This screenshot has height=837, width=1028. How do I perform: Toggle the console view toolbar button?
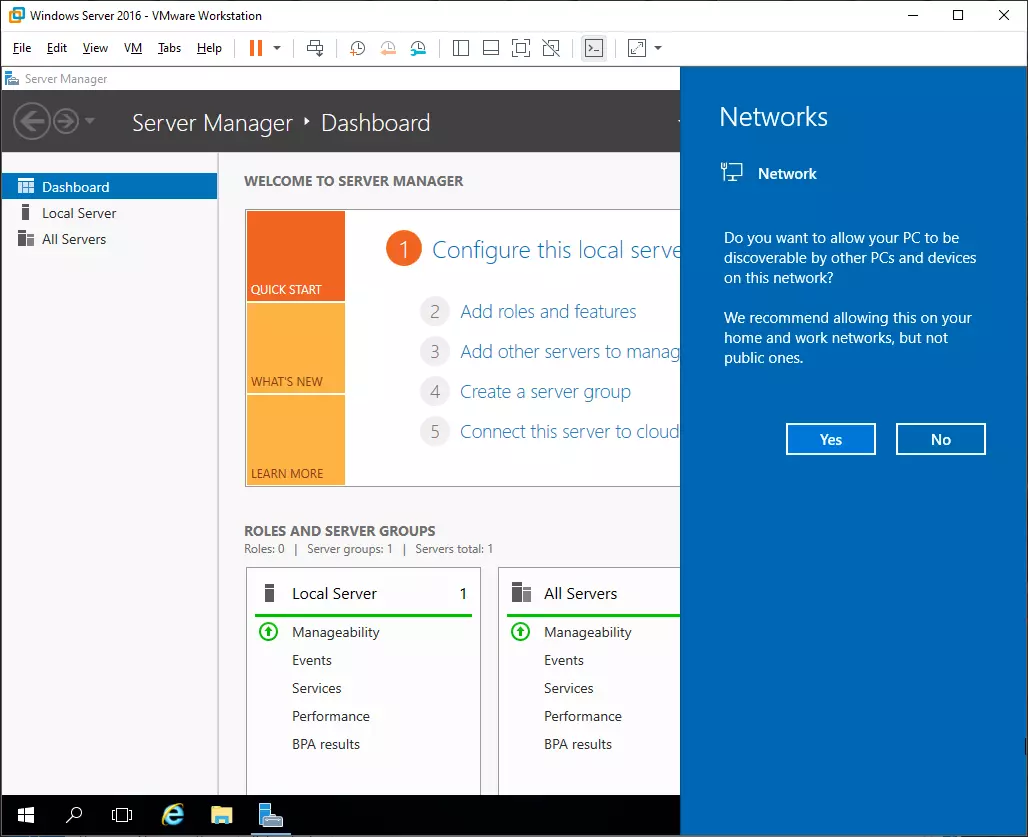point(594,48)
